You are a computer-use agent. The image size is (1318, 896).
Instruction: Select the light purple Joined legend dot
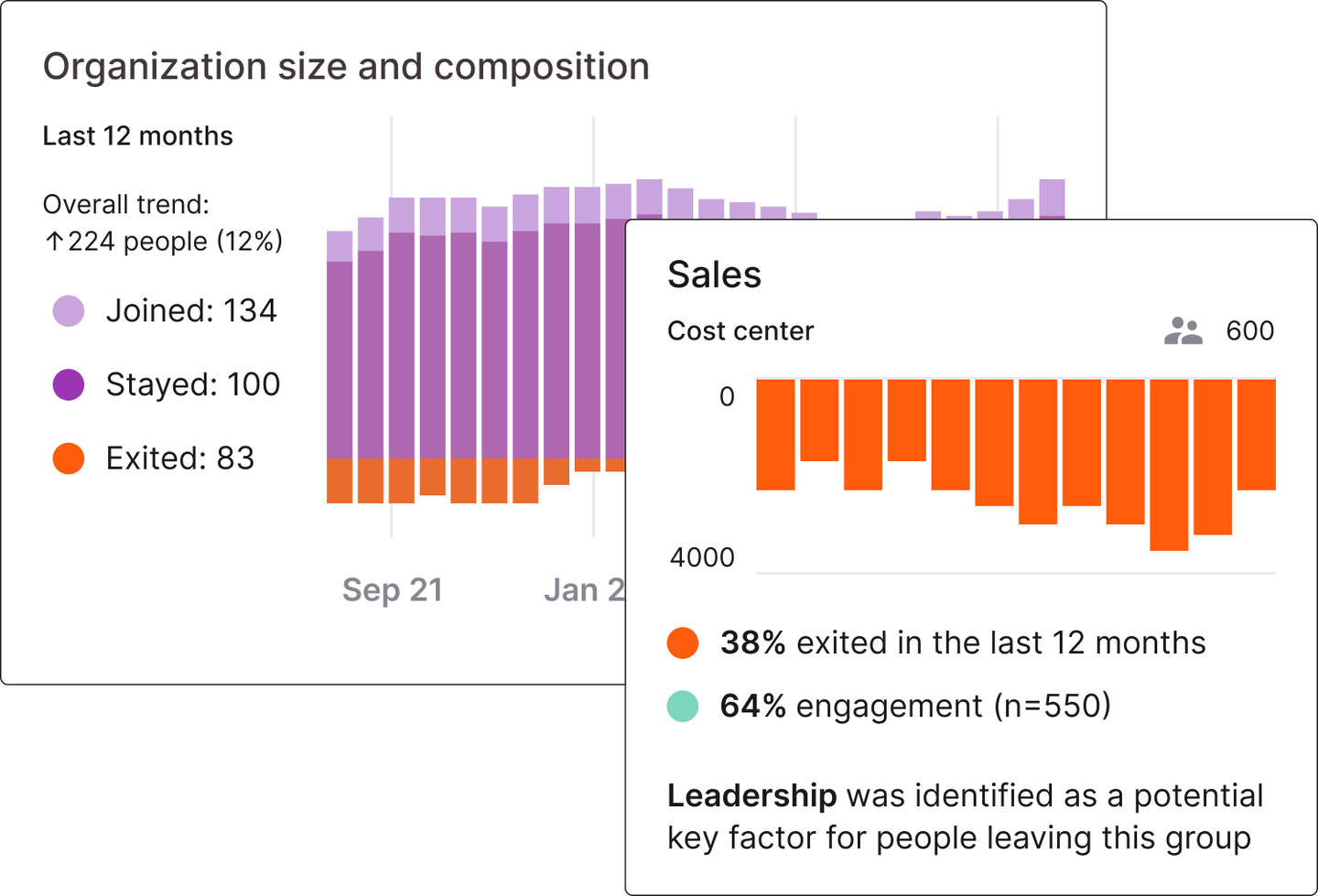tap(69, 311)
